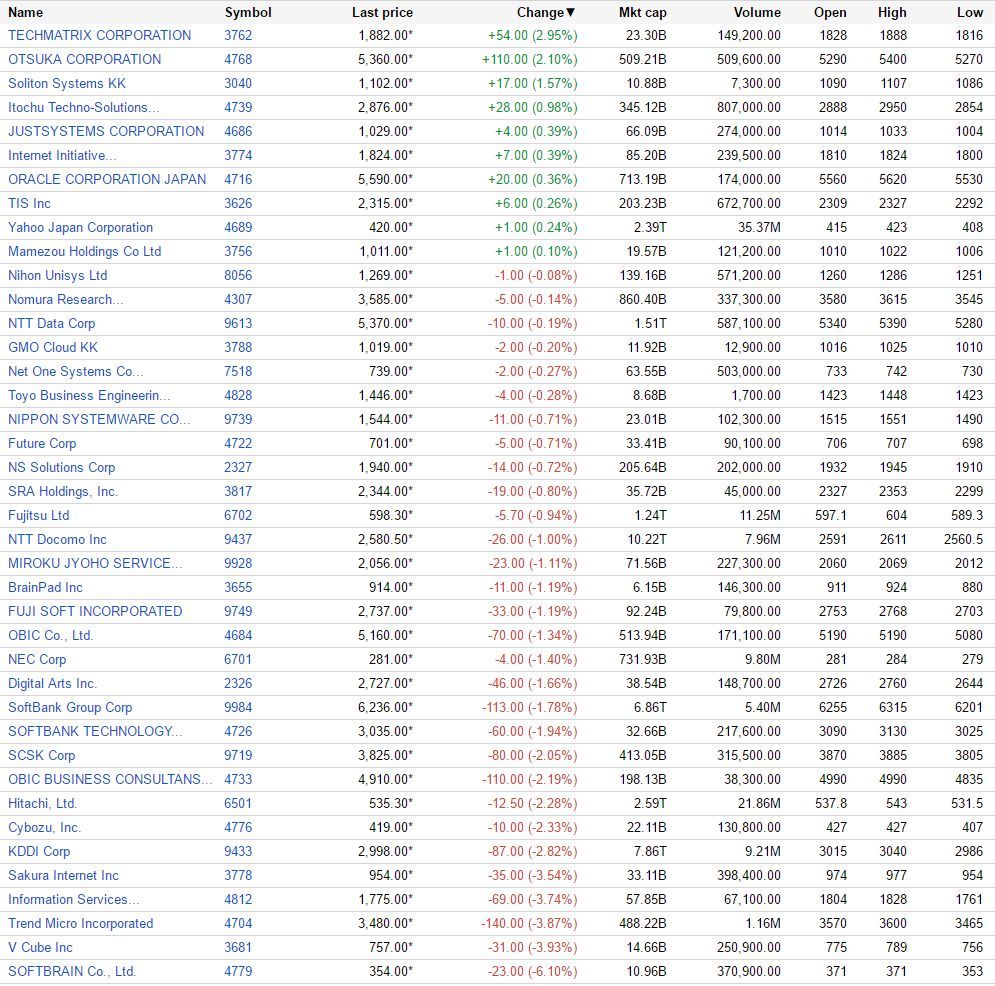Open Hitachi, Ltd. link

point(43,804)
